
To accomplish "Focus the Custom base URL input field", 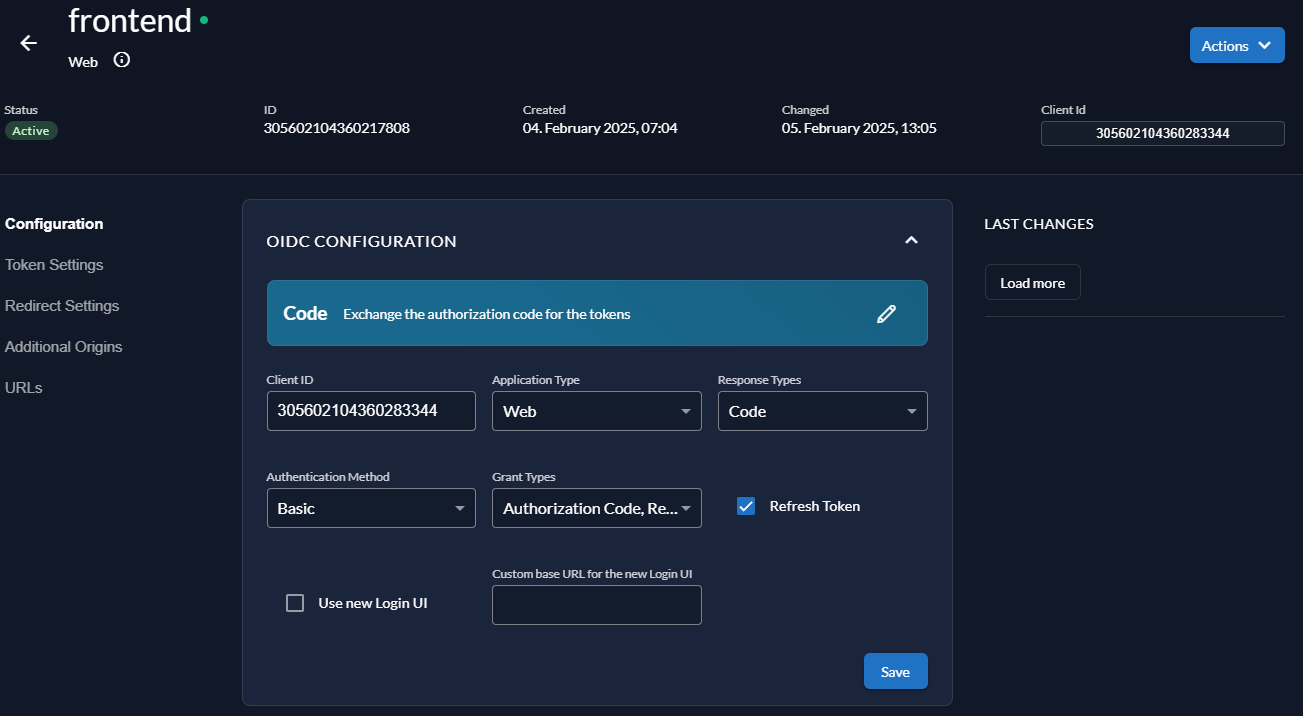I will 597,605.
